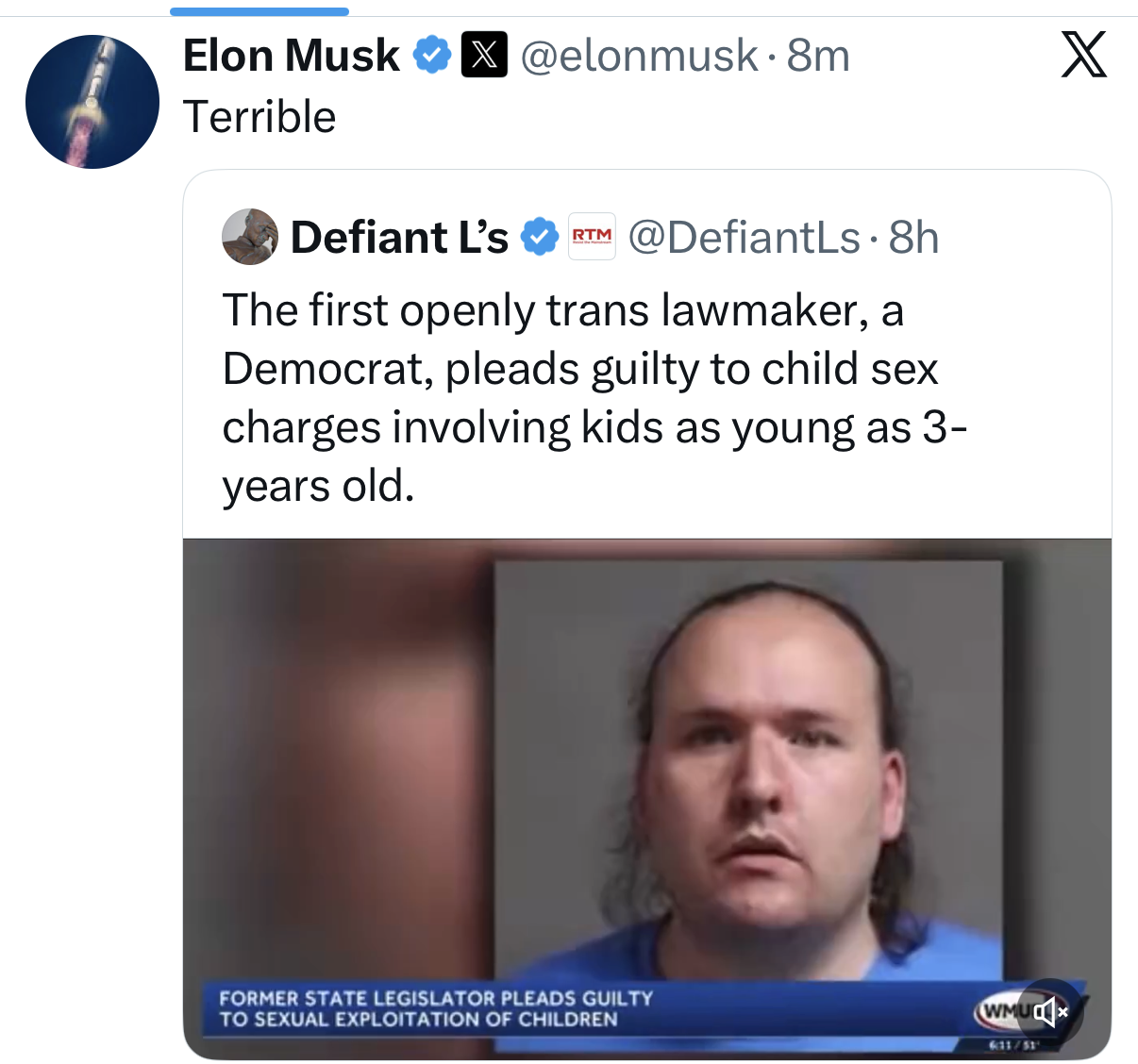Click the verified checkmark next to Defiant L's
The height and width of the screenshot is (1064, 1138).
(x=540, y=237)
